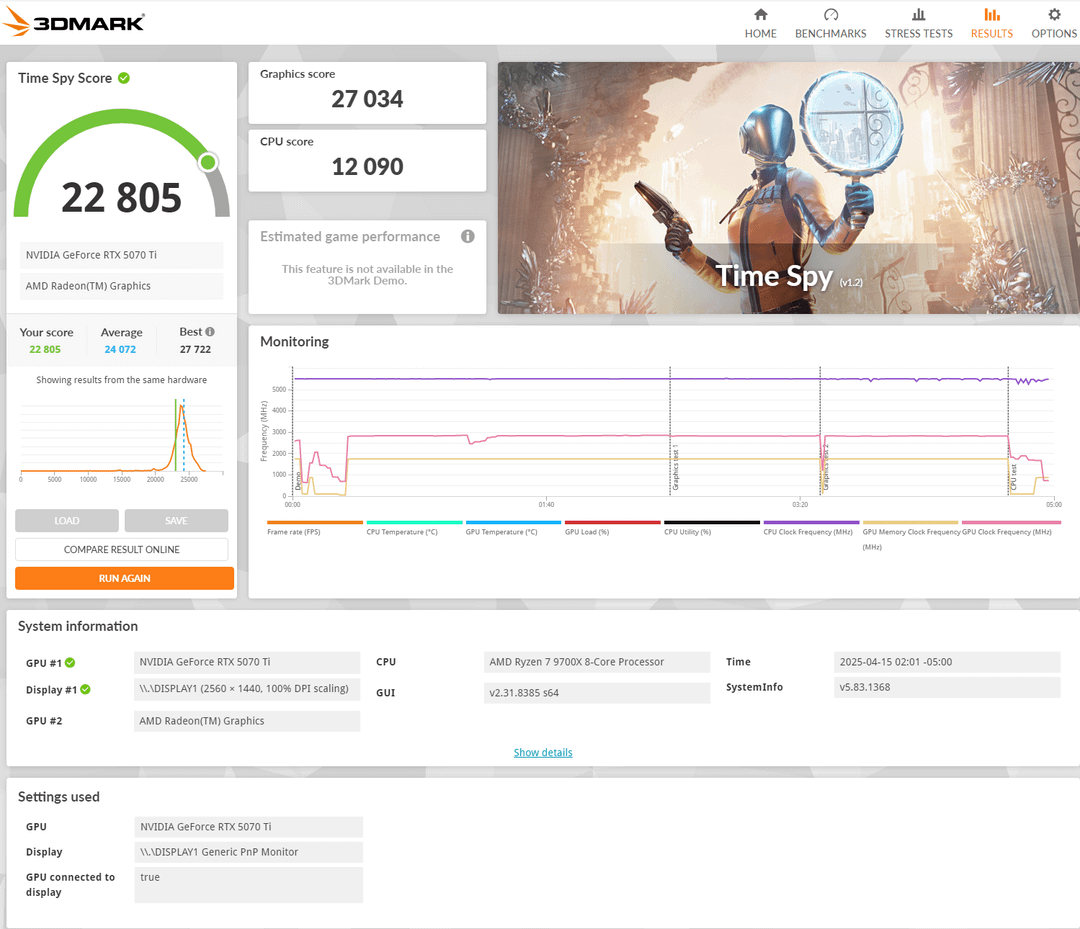Click the Time Spy hero image
The image size is (1080, 929).
coord(789,188)
